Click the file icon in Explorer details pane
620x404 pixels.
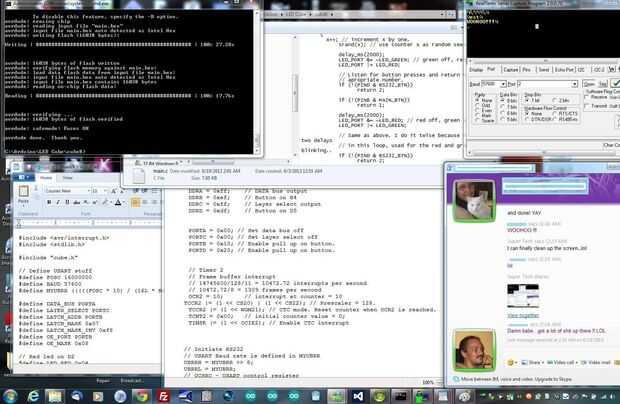coord(139,176)
